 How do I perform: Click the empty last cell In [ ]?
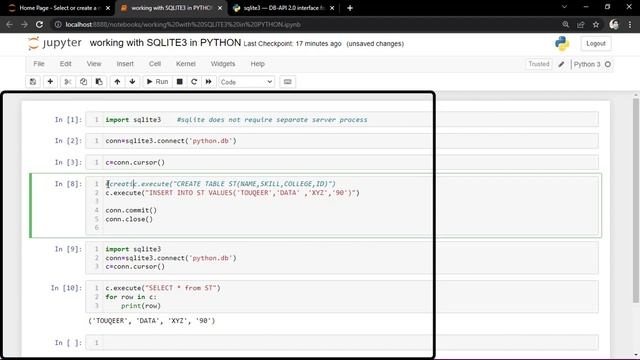click(x=342, y=342)
